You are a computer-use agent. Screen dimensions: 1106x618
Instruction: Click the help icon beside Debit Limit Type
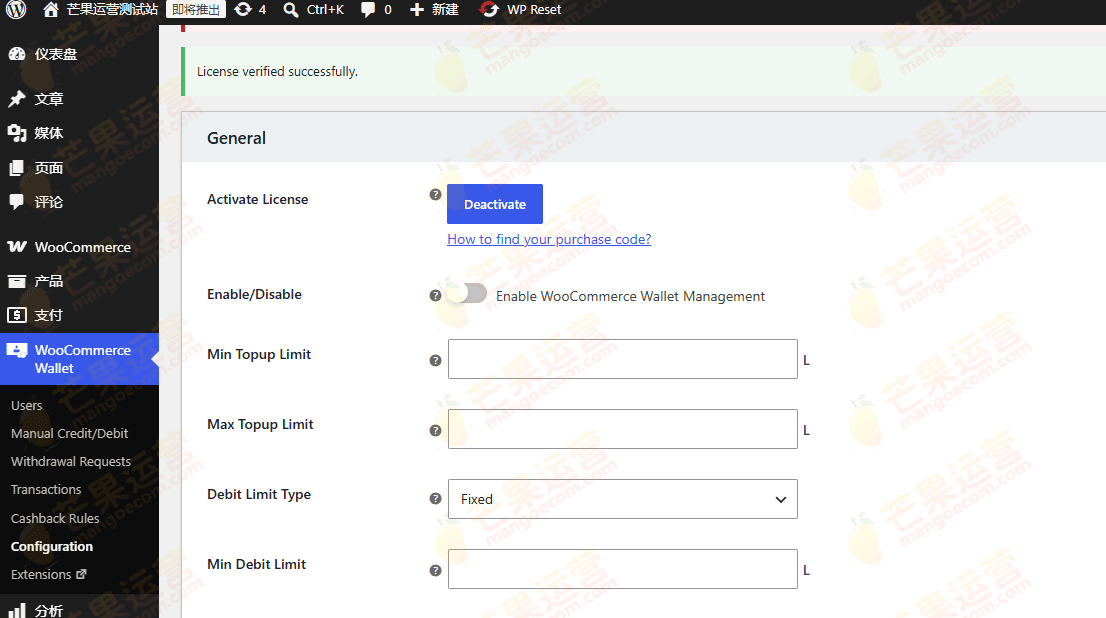435,499
